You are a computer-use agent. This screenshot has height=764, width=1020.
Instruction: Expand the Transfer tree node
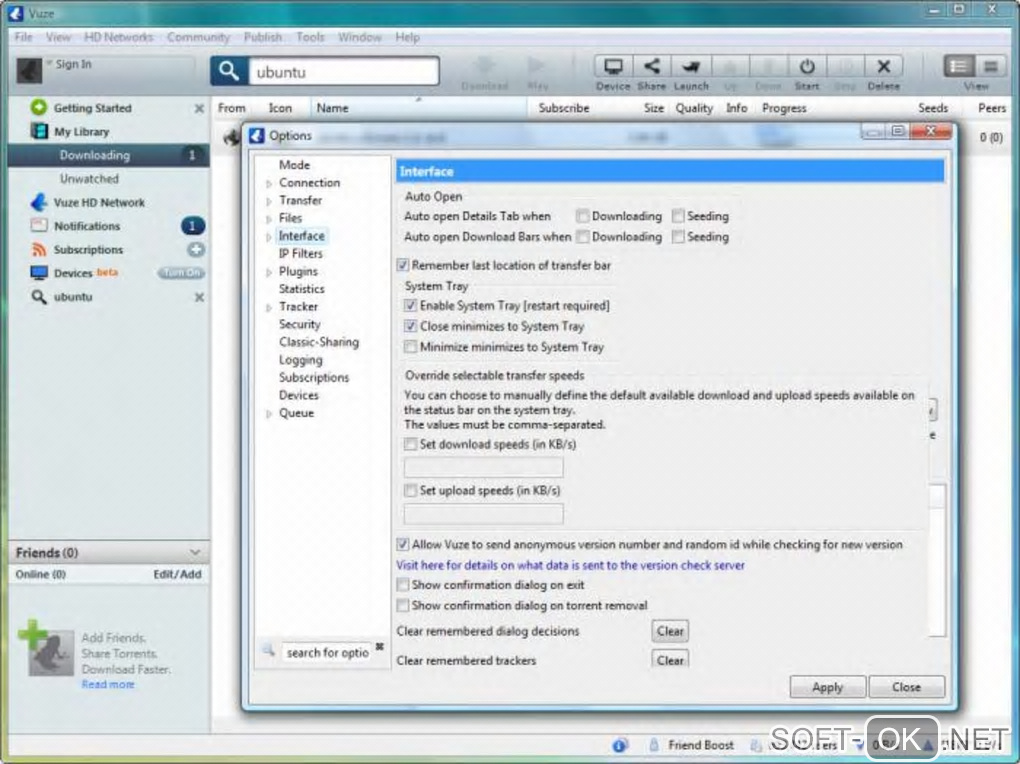coord(269,201)
